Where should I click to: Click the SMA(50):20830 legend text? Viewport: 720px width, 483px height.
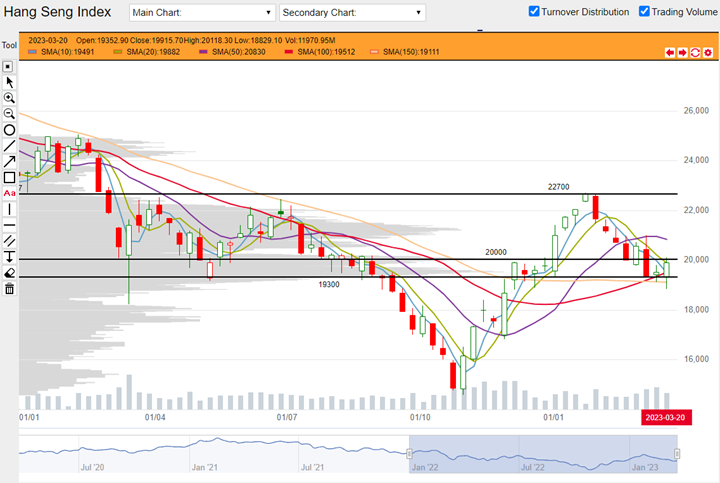coord(238,52)
